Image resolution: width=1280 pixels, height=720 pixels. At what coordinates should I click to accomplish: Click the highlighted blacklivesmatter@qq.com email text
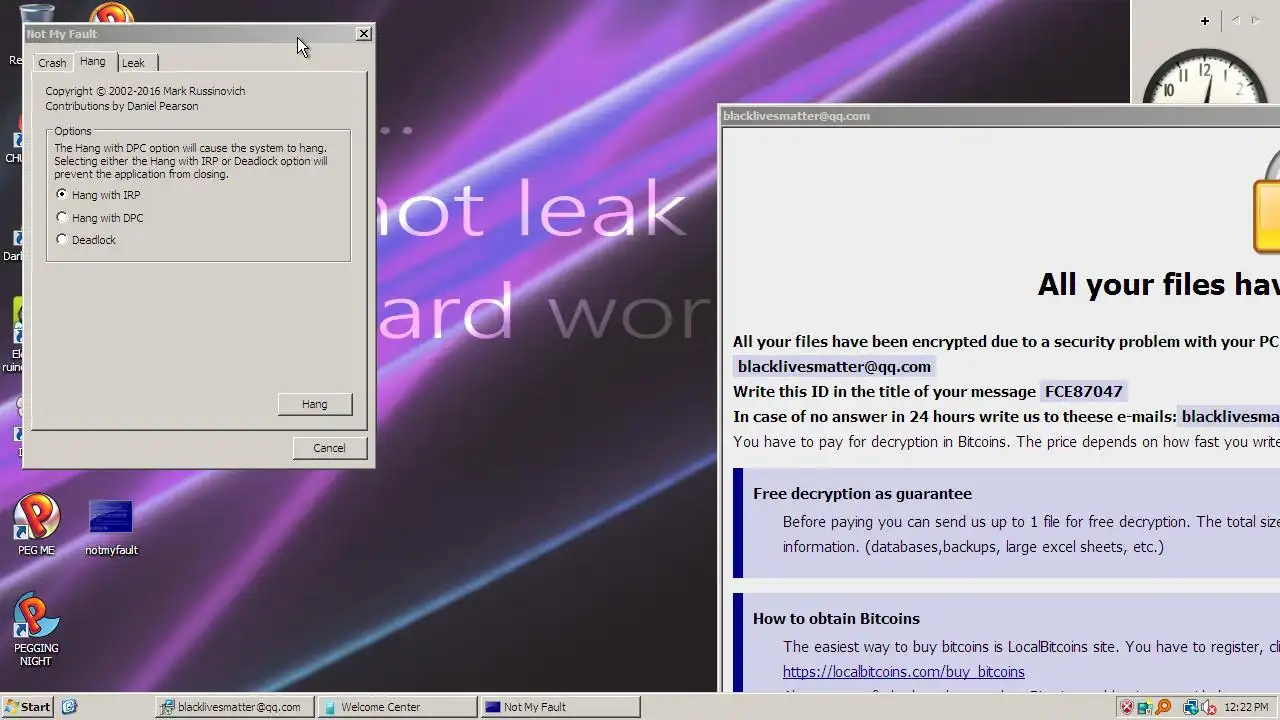834,366
